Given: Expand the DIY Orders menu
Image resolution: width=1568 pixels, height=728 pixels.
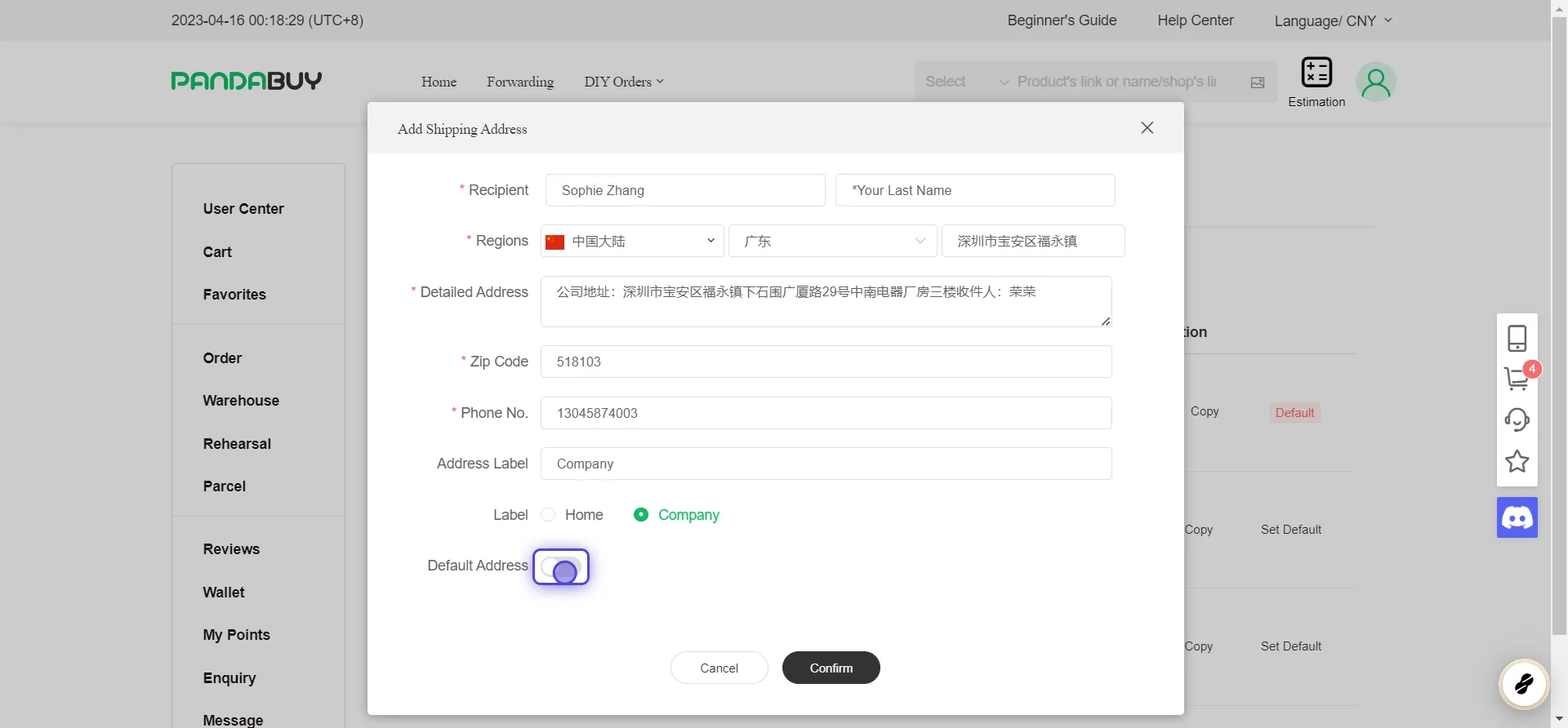Looking at the screenshot, I should click(624, 82).
